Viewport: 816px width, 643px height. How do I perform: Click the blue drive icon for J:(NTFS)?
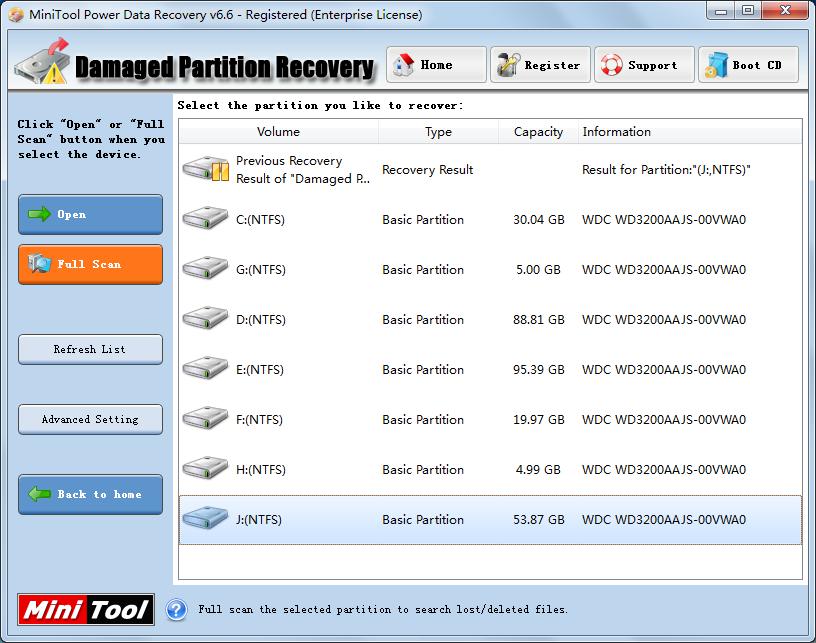[x=205, y=517]
